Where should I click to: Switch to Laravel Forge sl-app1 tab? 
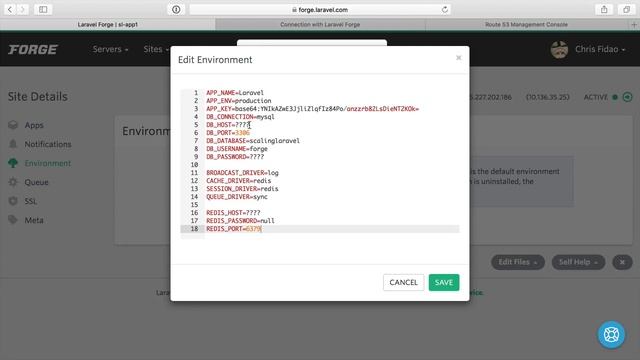click(108, 24)
